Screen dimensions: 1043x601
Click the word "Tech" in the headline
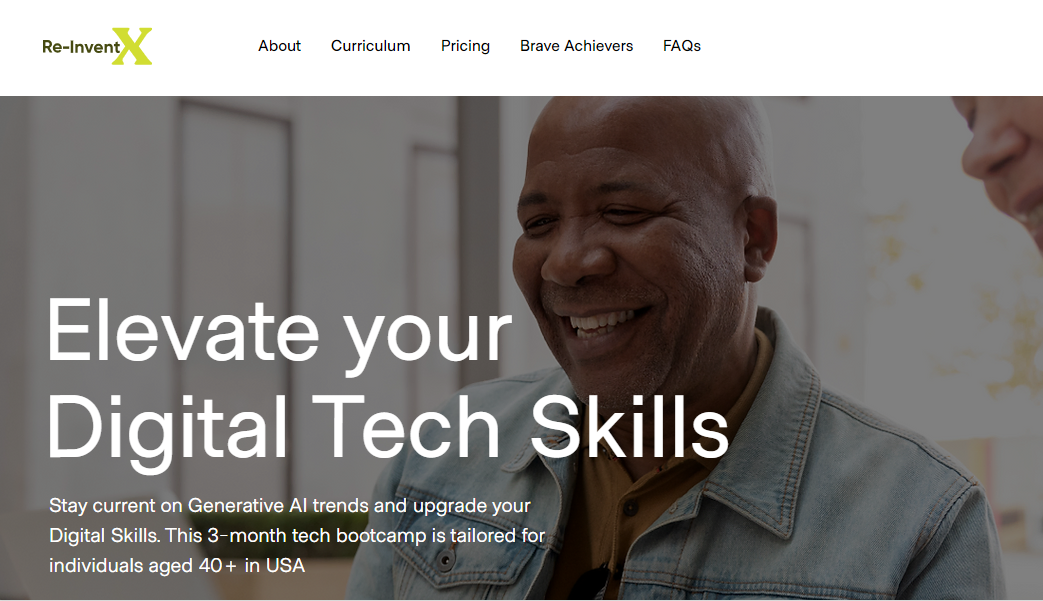(x=406, y=427)
